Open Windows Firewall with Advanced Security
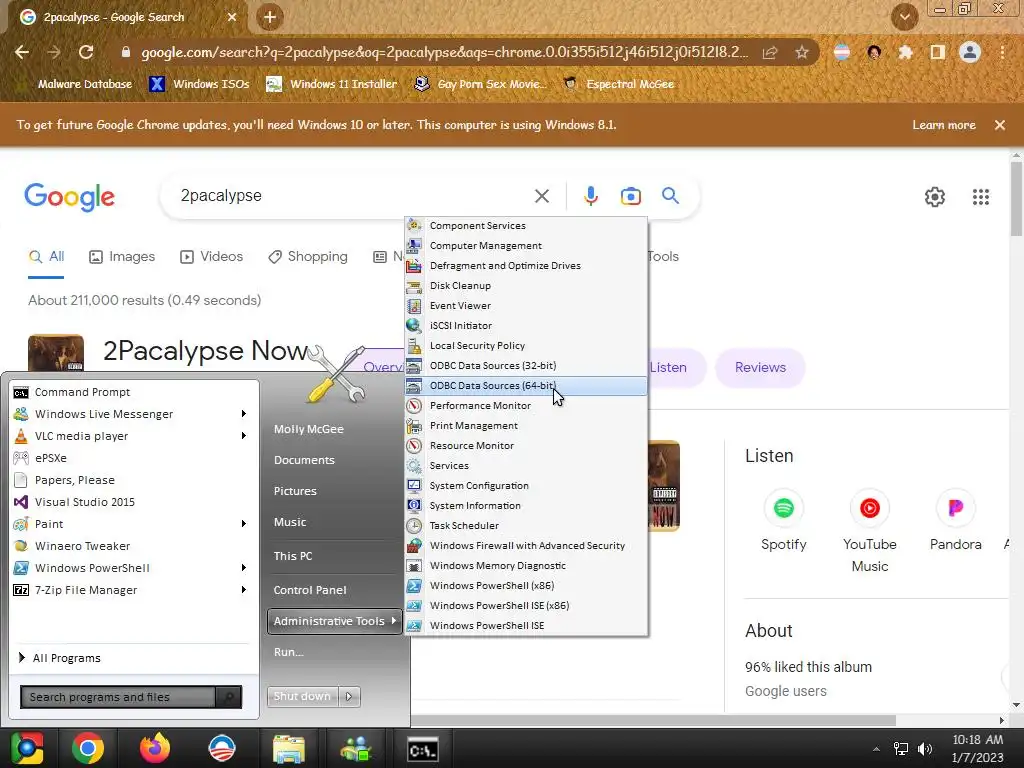The width and height of the screenshot is (1024, 768). click(x=526, y=545)
